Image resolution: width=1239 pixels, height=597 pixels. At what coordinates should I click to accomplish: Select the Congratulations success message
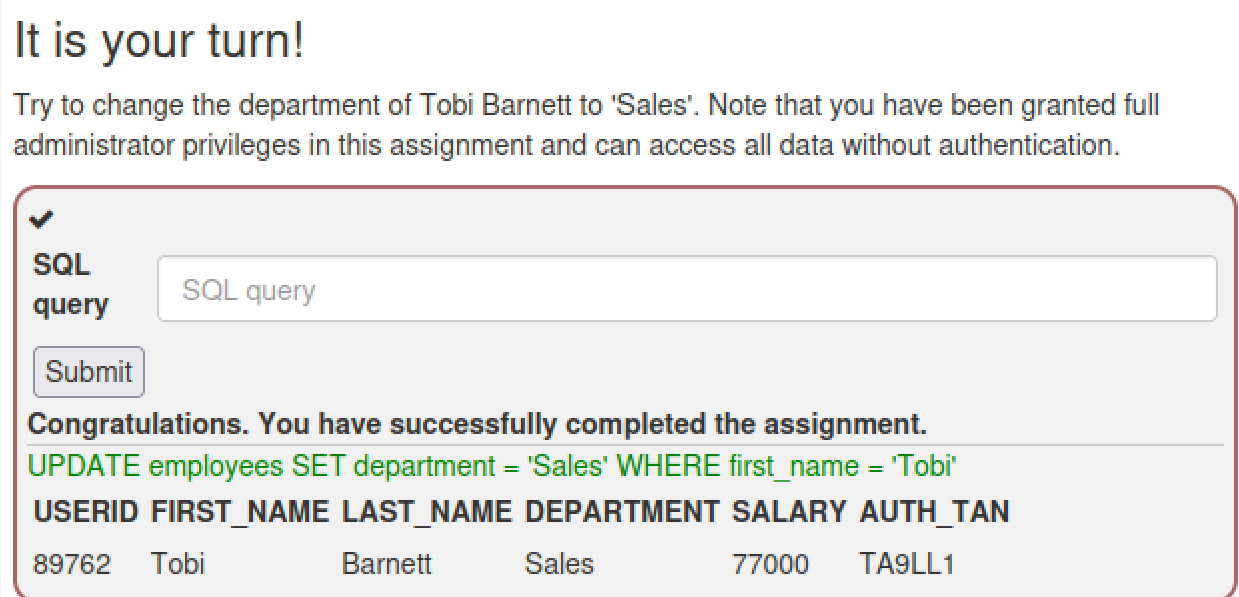click(477, 423)
